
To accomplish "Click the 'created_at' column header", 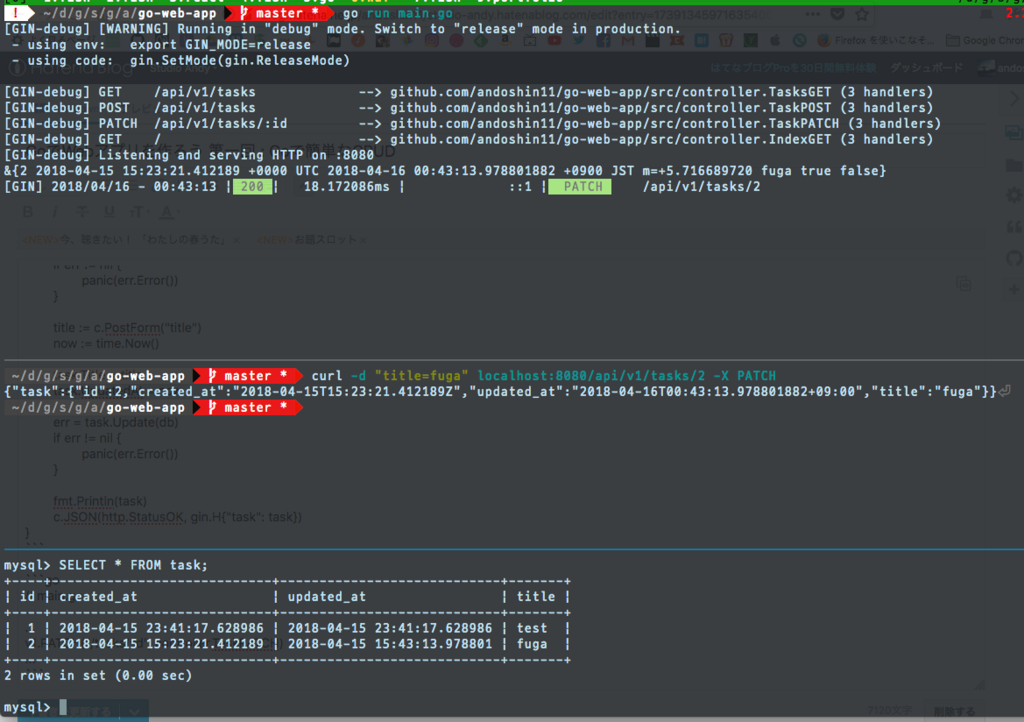I will coord(98,597).
